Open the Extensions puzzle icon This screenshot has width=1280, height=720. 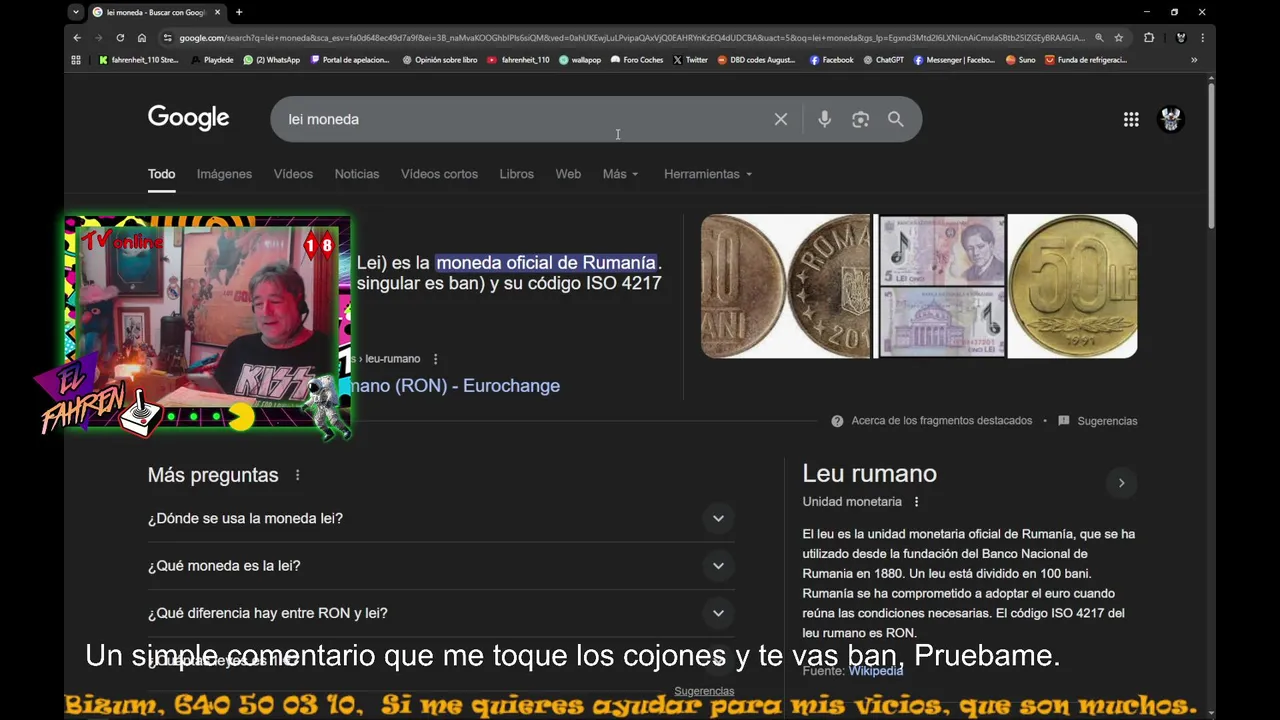coord(1149,38)
